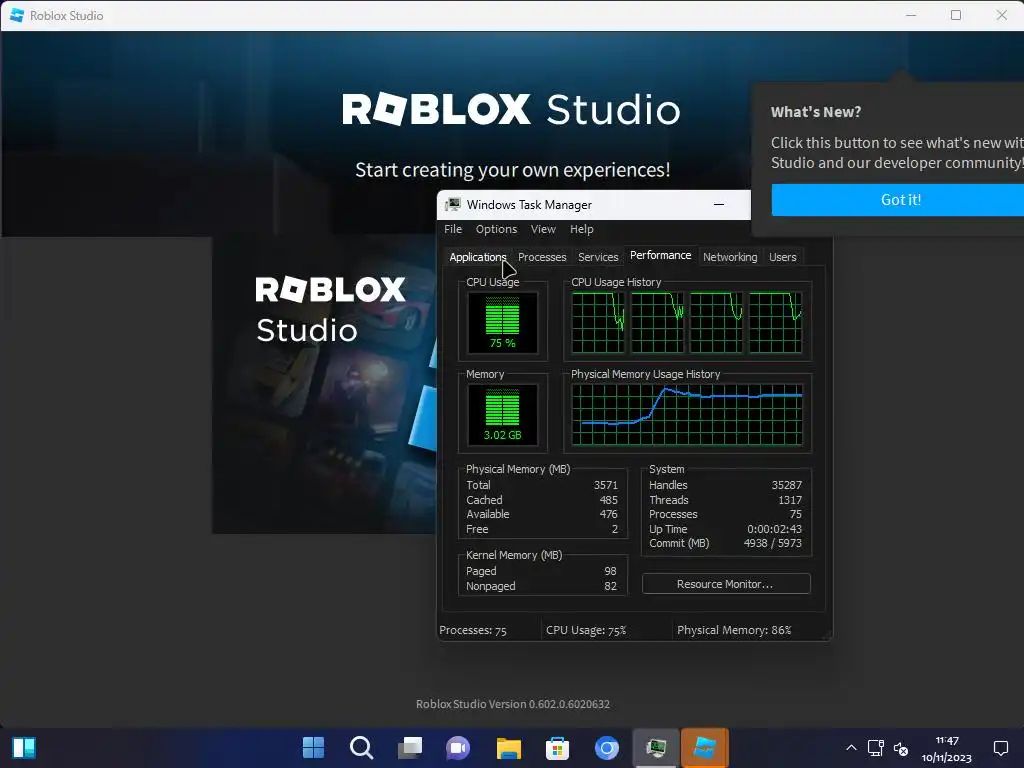
Task: Switch to the Processes tab
Action: coord(542,257)
